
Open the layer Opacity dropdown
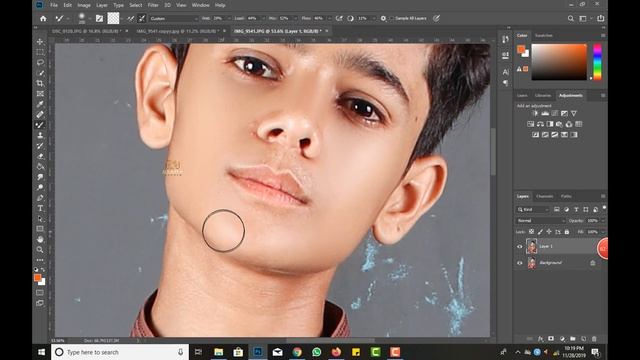[603, 221]
